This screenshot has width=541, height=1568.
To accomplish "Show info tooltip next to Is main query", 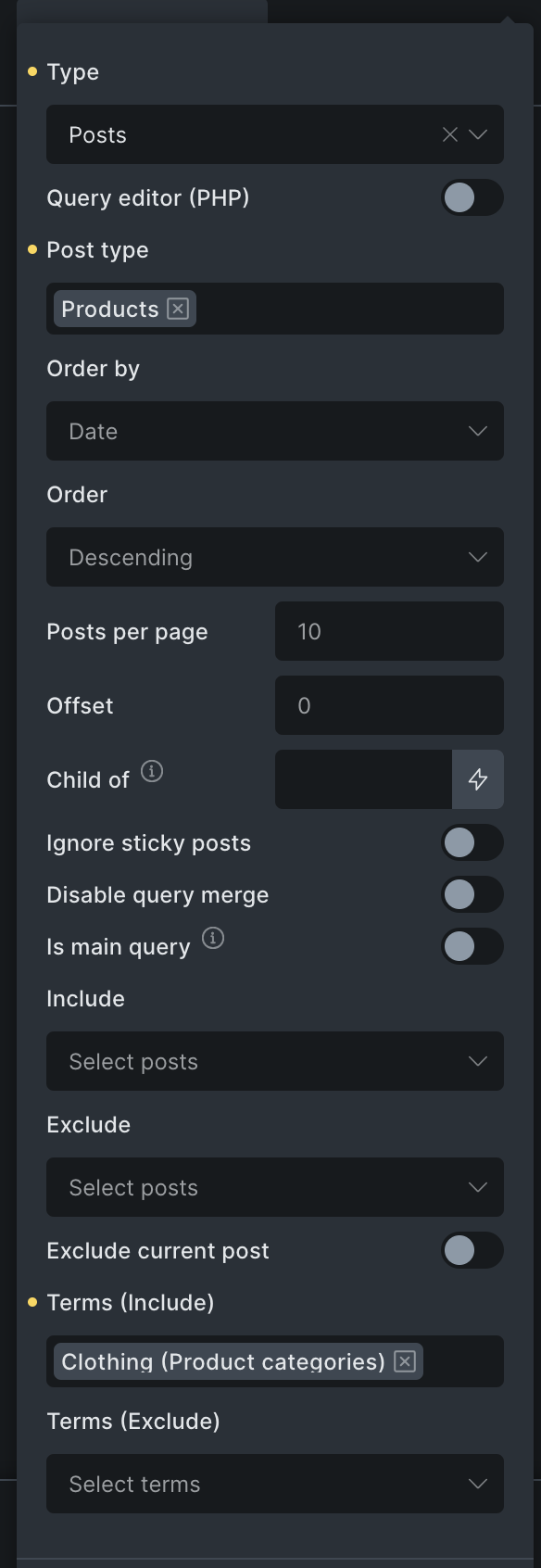I will click(213, 938).
